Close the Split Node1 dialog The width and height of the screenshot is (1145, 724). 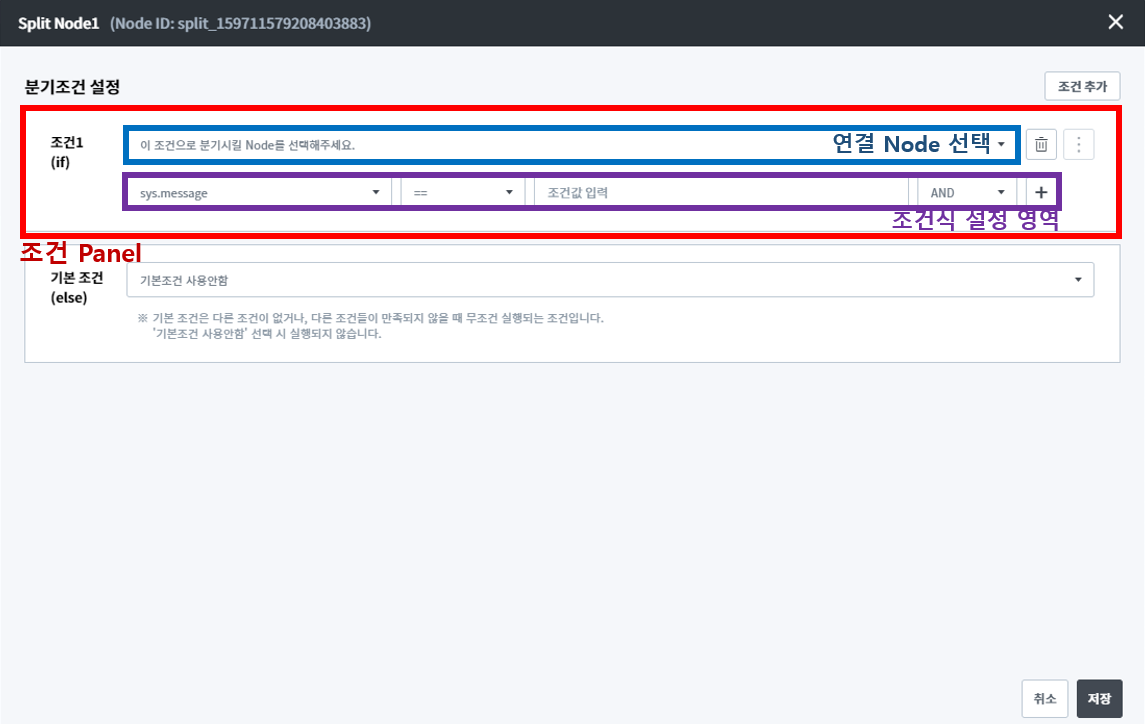pos(1116,22)
